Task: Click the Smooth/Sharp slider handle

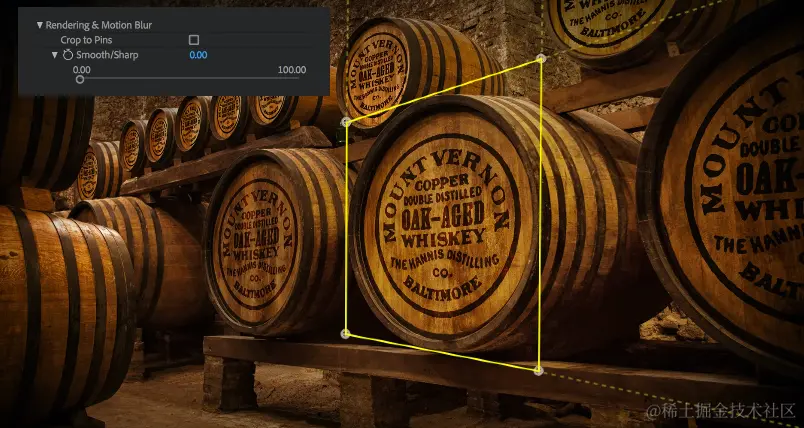Action: (x=79, y=79)
